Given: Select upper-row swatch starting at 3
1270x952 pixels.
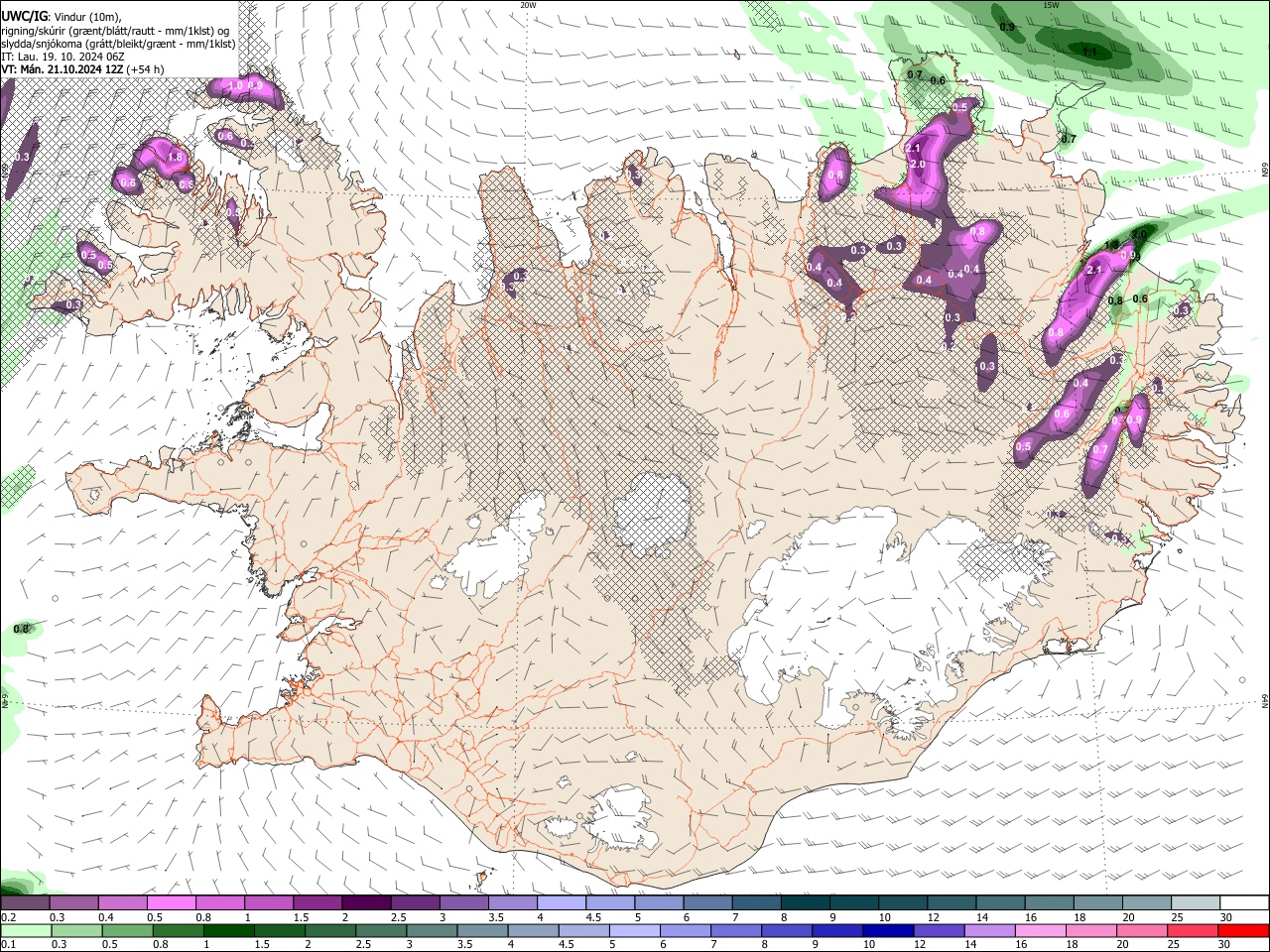Looking at the screenshot, I should (x=462, y=903).
